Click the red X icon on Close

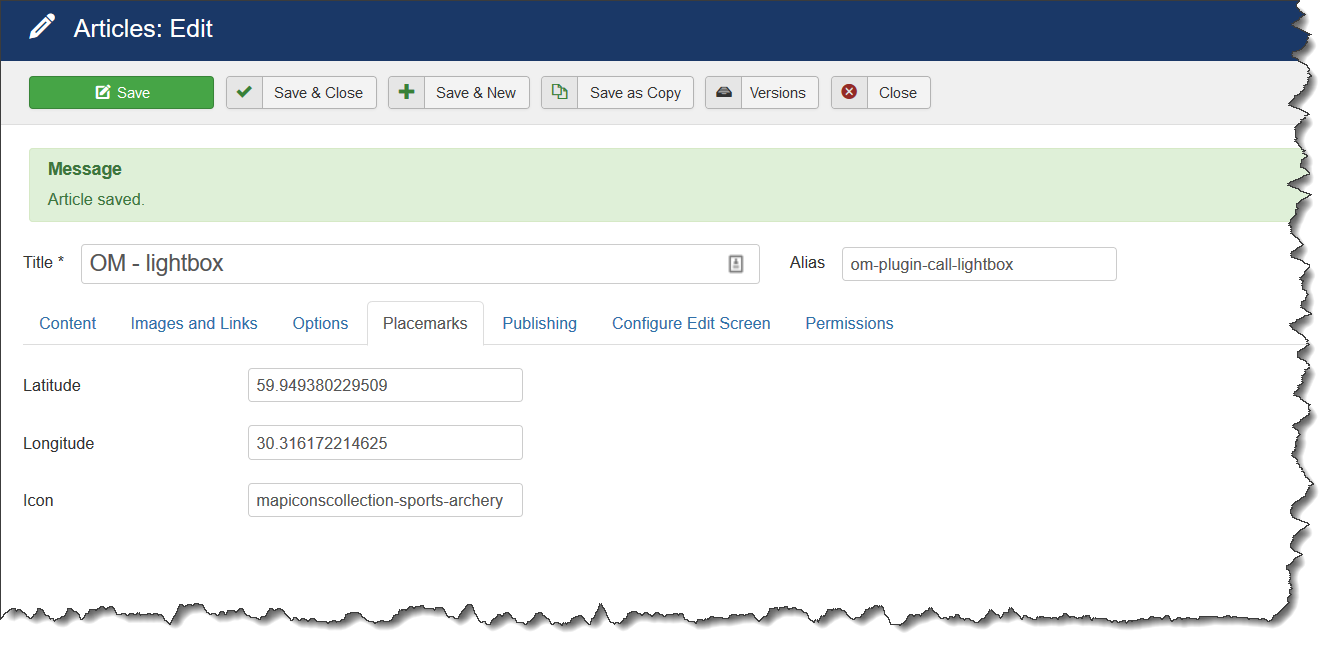pyautogui.click(x=849, y=92)
